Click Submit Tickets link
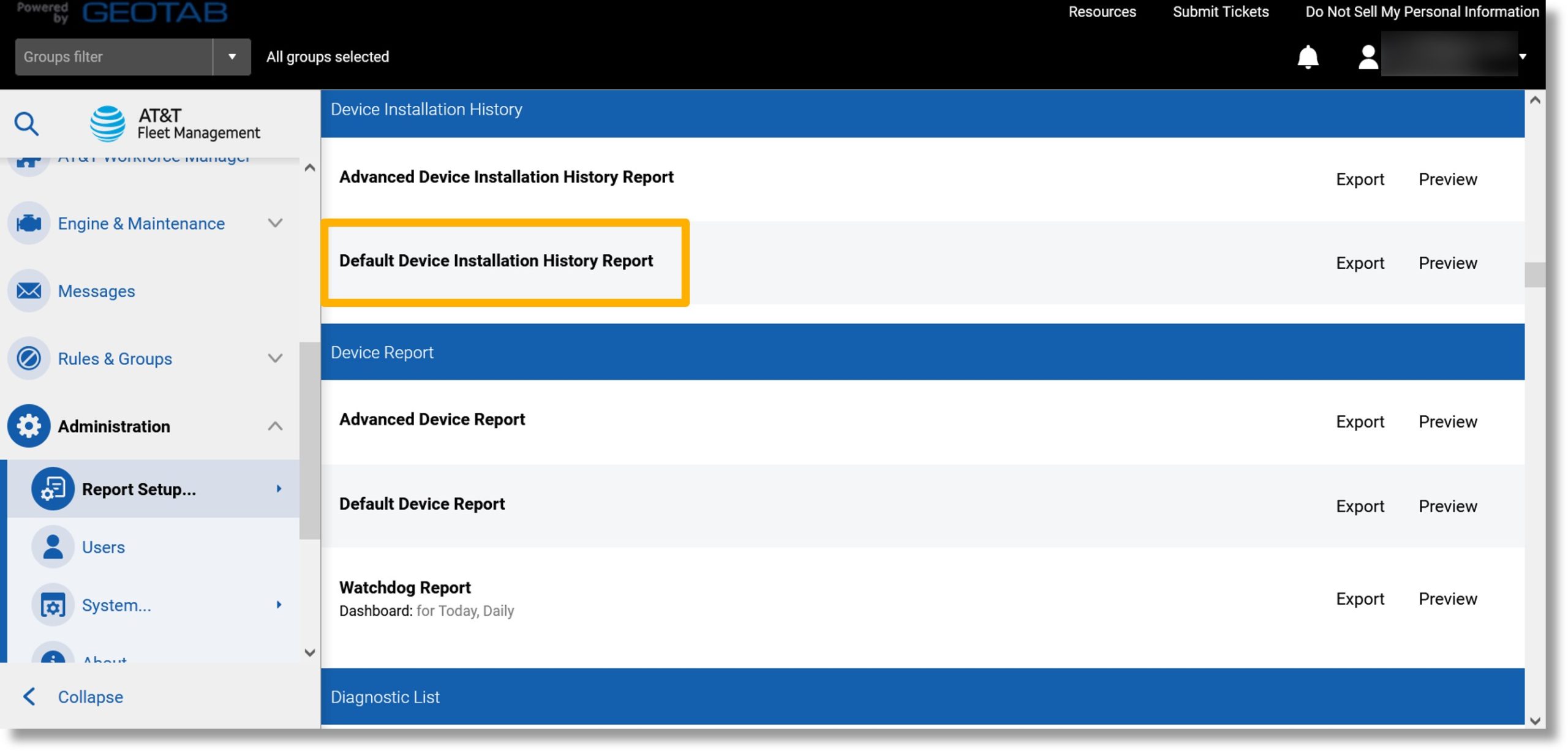This screenshot has height=751, width=1568. point(1220,12)
